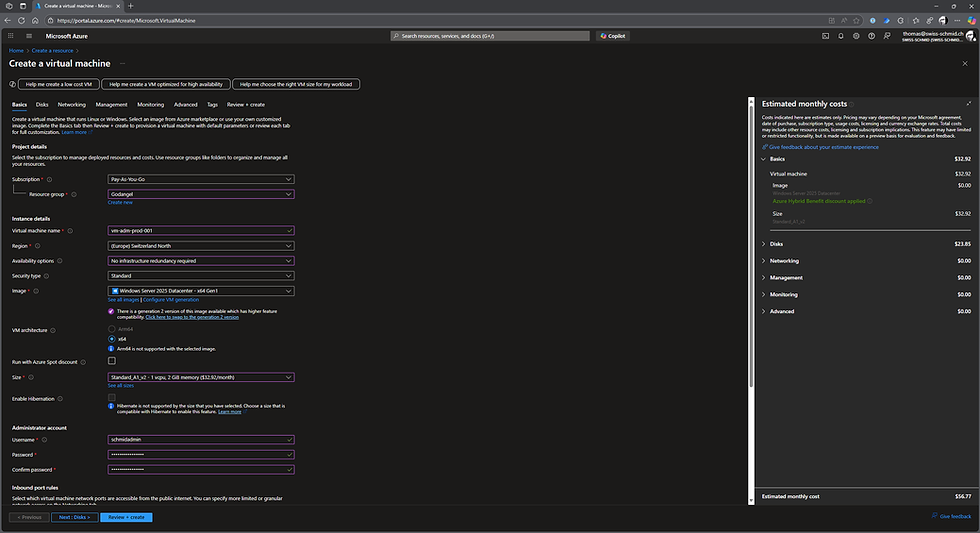980x533 pixels.
Task: Open Azure portal settings gear
Action: tap(856, 36)
